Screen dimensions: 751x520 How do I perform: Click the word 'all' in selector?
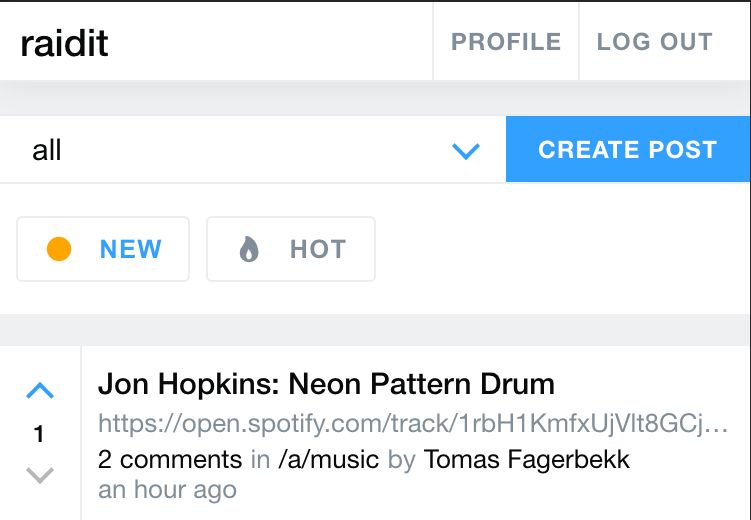pyautogui.click(x=46, y=150)
